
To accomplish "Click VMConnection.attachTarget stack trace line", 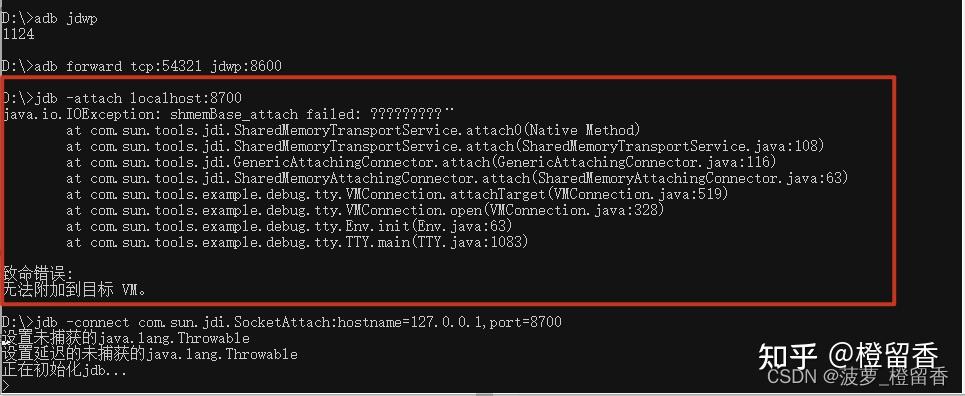I will [397, 194].
